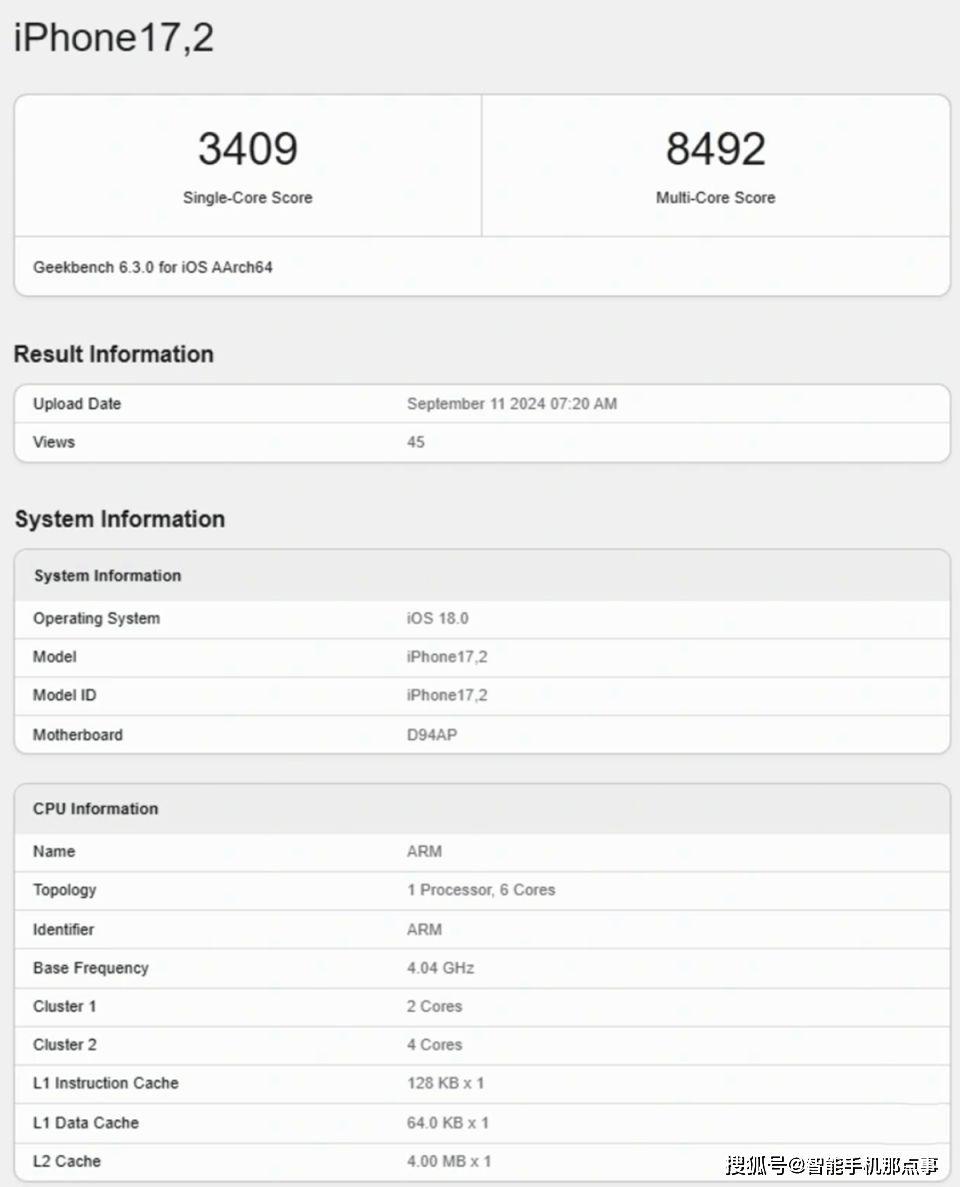This screenshot has height=1187, width=960.
Task: Click the L2 Cache label
Action: click(67, 1161)
